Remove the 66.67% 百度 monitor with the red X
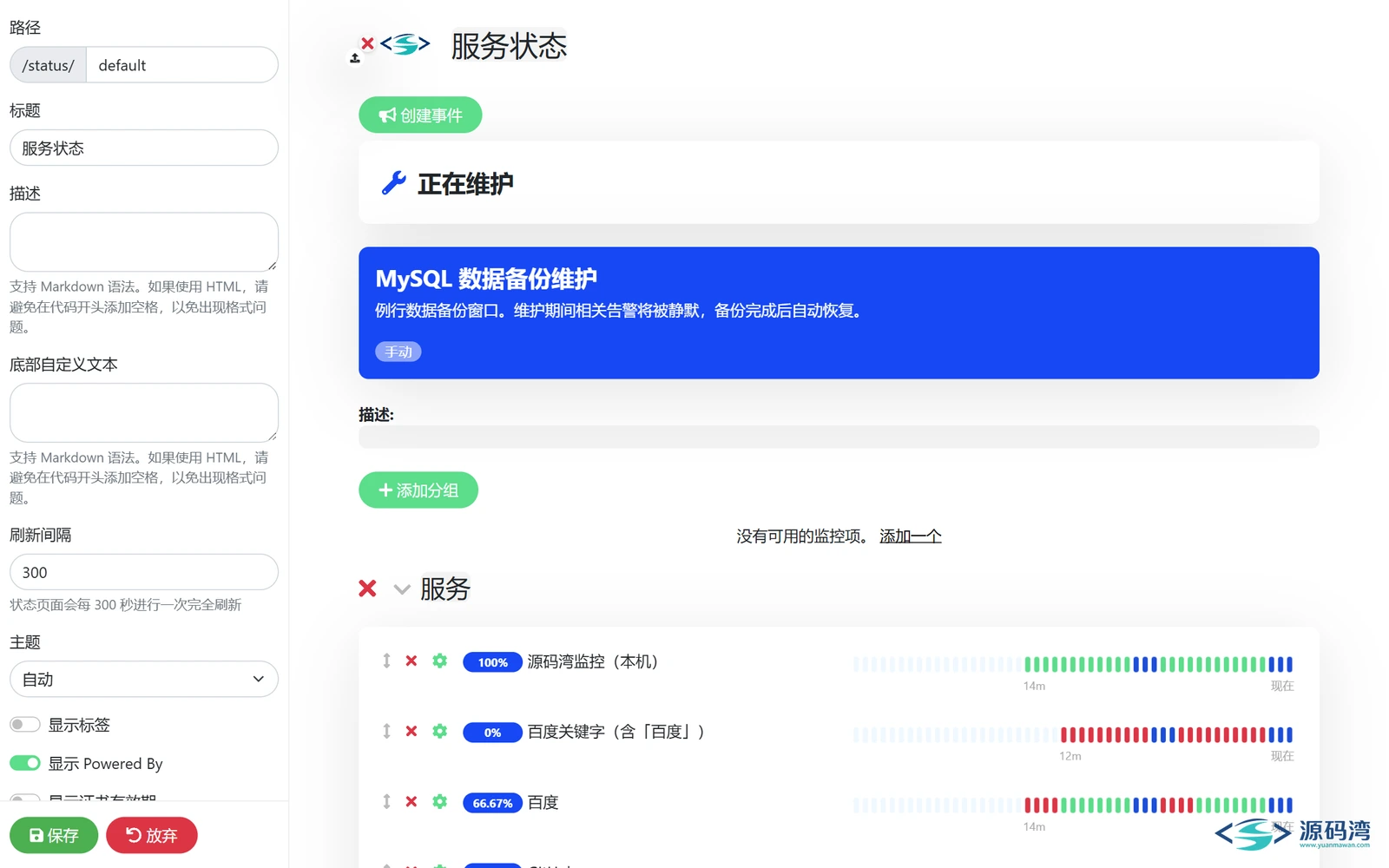The height and width of the screenshot is (868, 1389). point(411,801)
